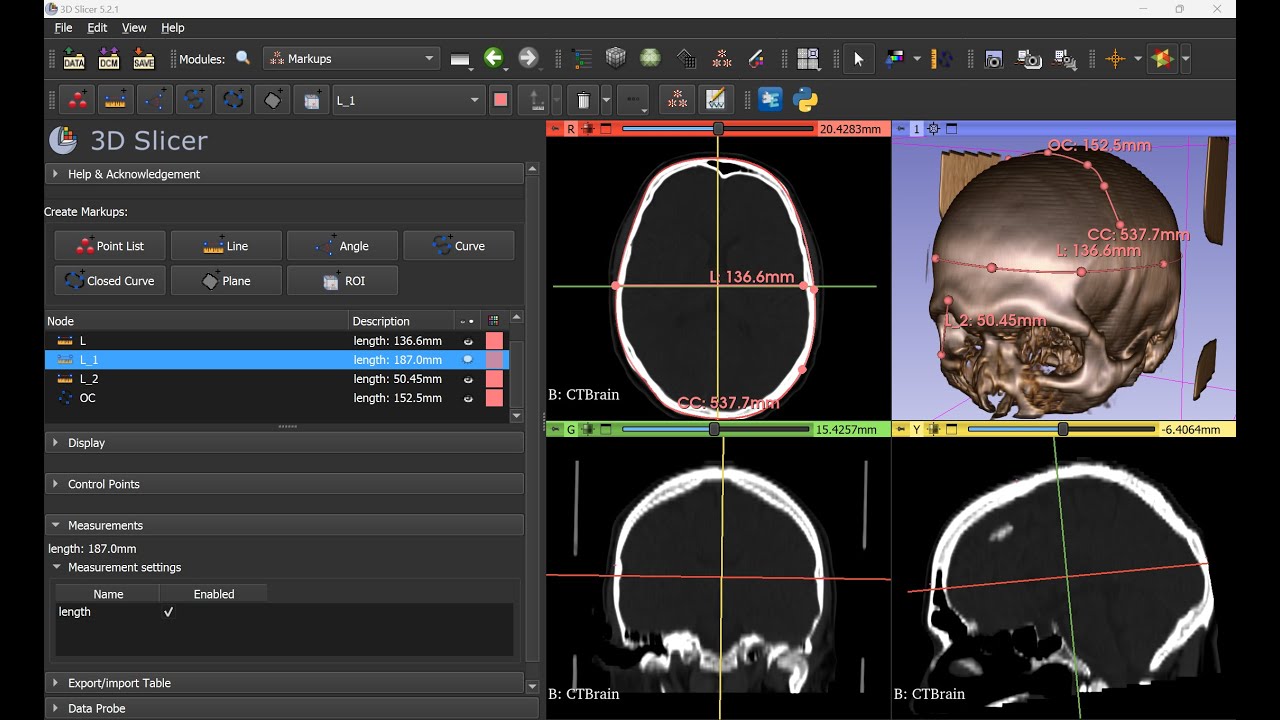
Task: Toggle the crosshair tool in toolbar
Action: pos(1115,59)
